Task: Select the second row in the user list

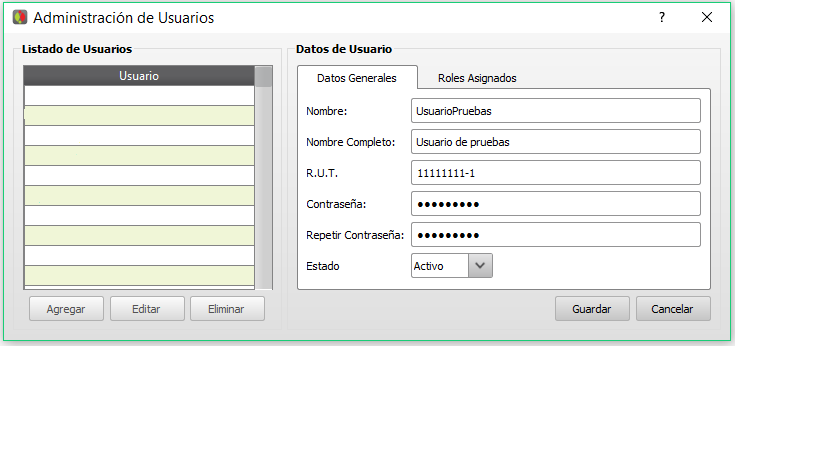Action: pyautogui.click(x=139, y=116)
